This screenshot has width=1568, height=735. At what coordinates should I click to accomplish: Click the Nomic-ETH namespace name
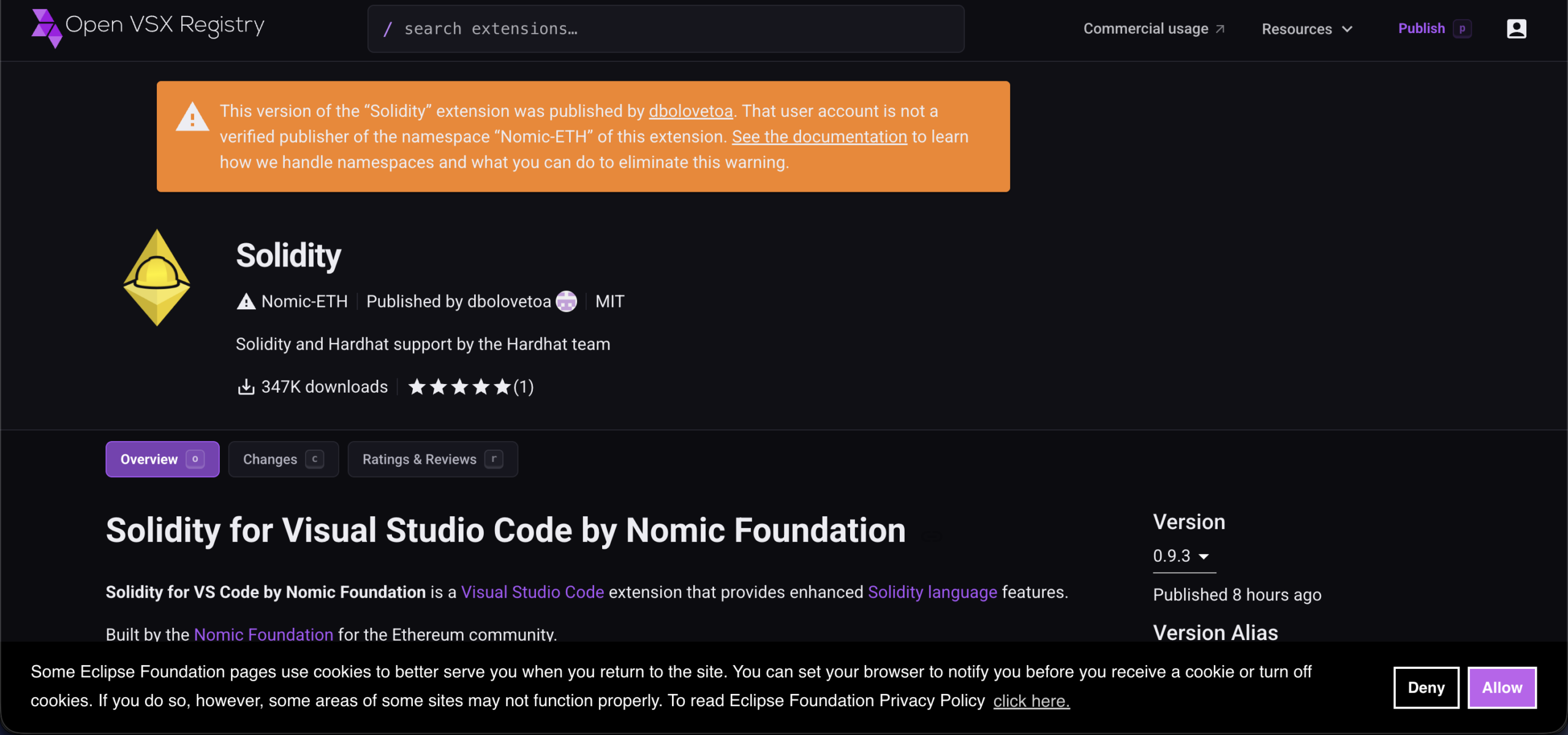(304, 301)
